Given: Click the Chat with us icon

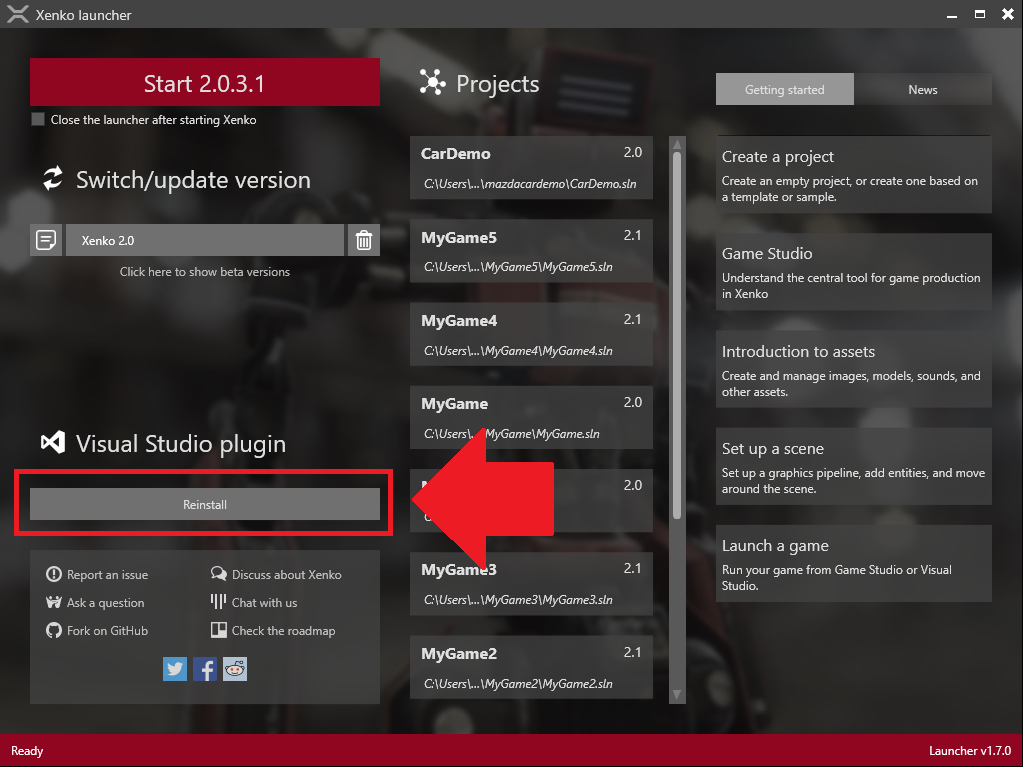Looking at the screenshot, I should tap(219, 602).
